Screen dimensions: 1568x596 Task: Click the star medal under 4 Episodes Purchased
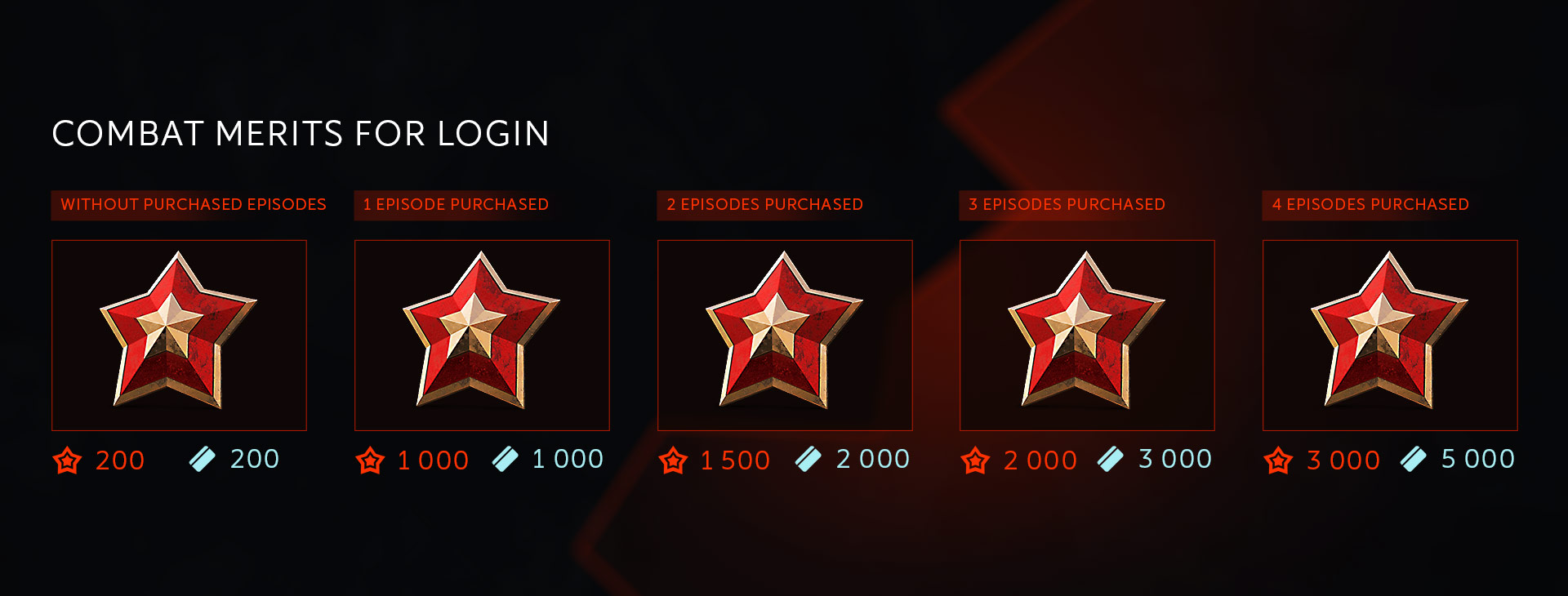coord(1389,331)
